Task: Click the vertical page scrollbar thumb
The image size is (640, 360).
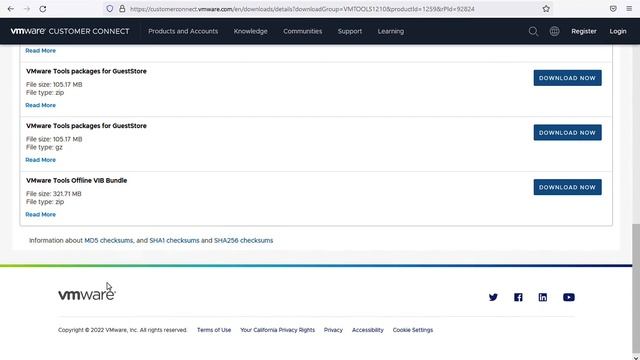Action: pyautogui.click(x=636, y=288)
